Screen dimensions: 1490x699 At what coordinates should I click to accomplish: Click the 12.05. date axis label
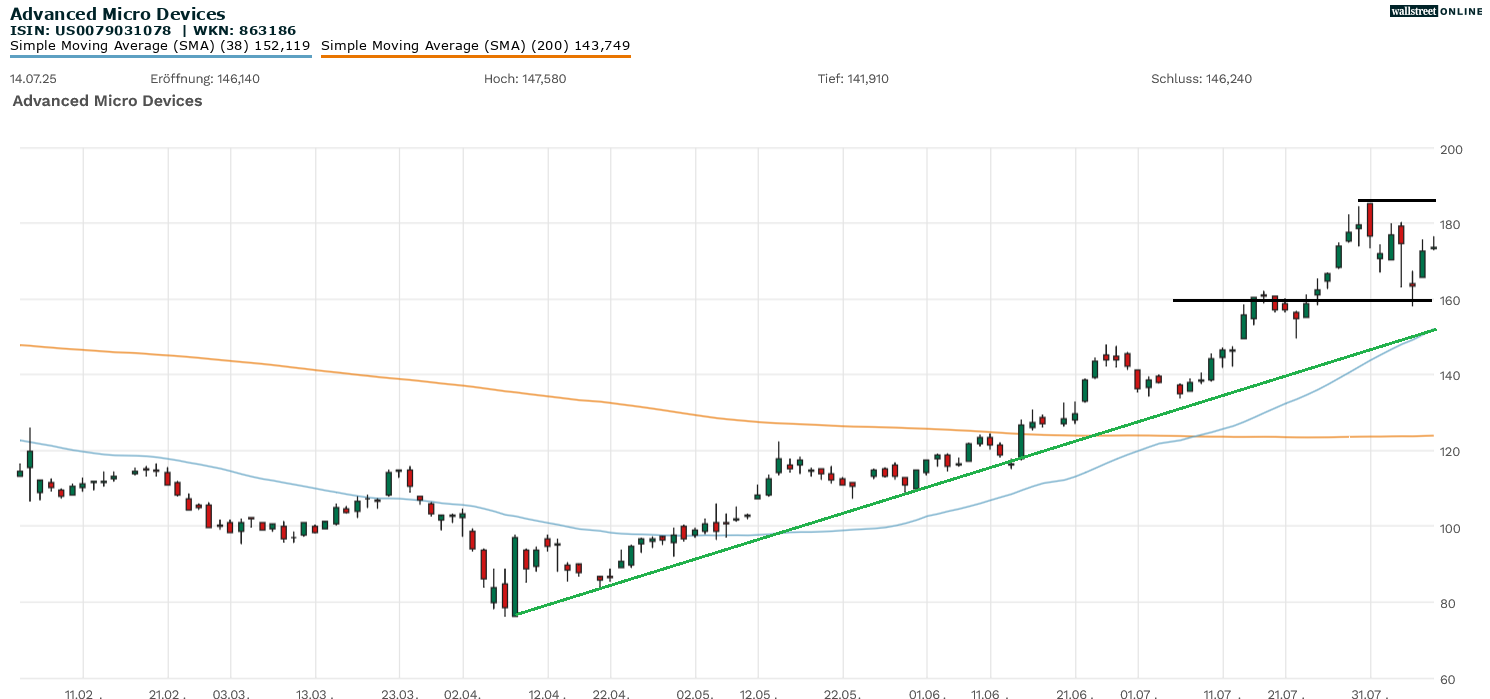point(757,693)
